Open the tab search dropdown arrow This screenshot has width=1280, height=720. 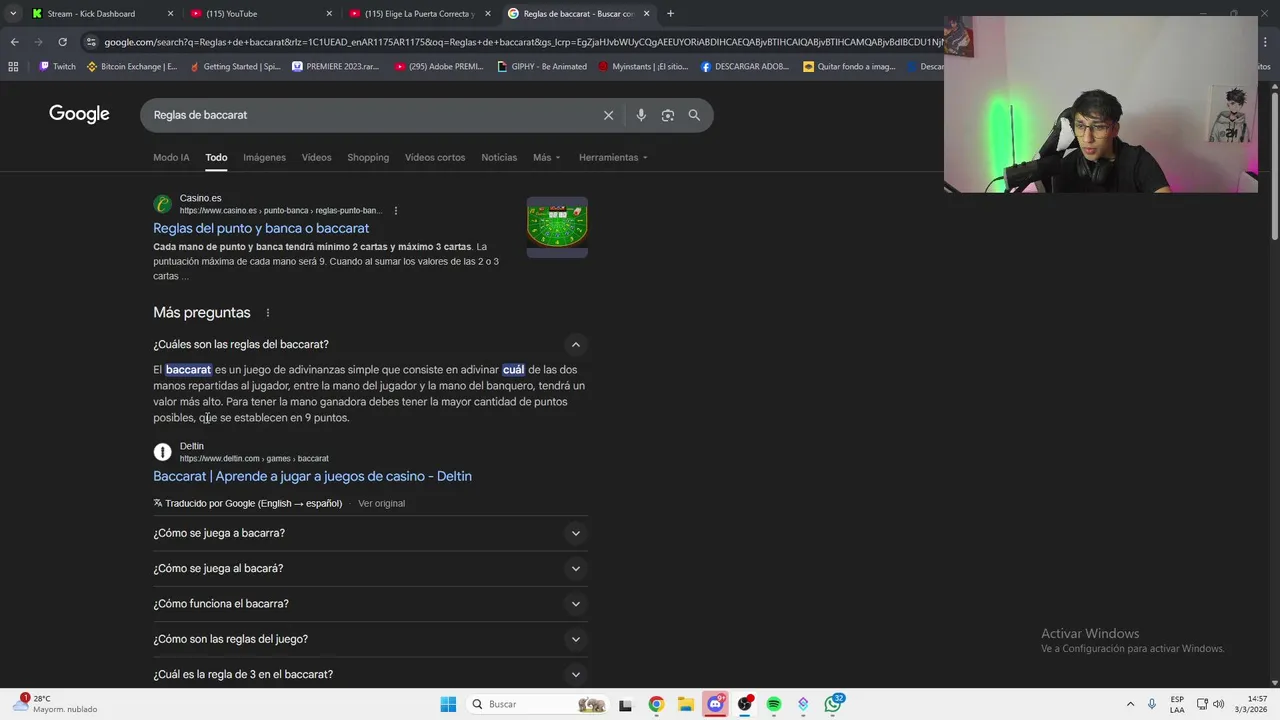tap(13, 14)
